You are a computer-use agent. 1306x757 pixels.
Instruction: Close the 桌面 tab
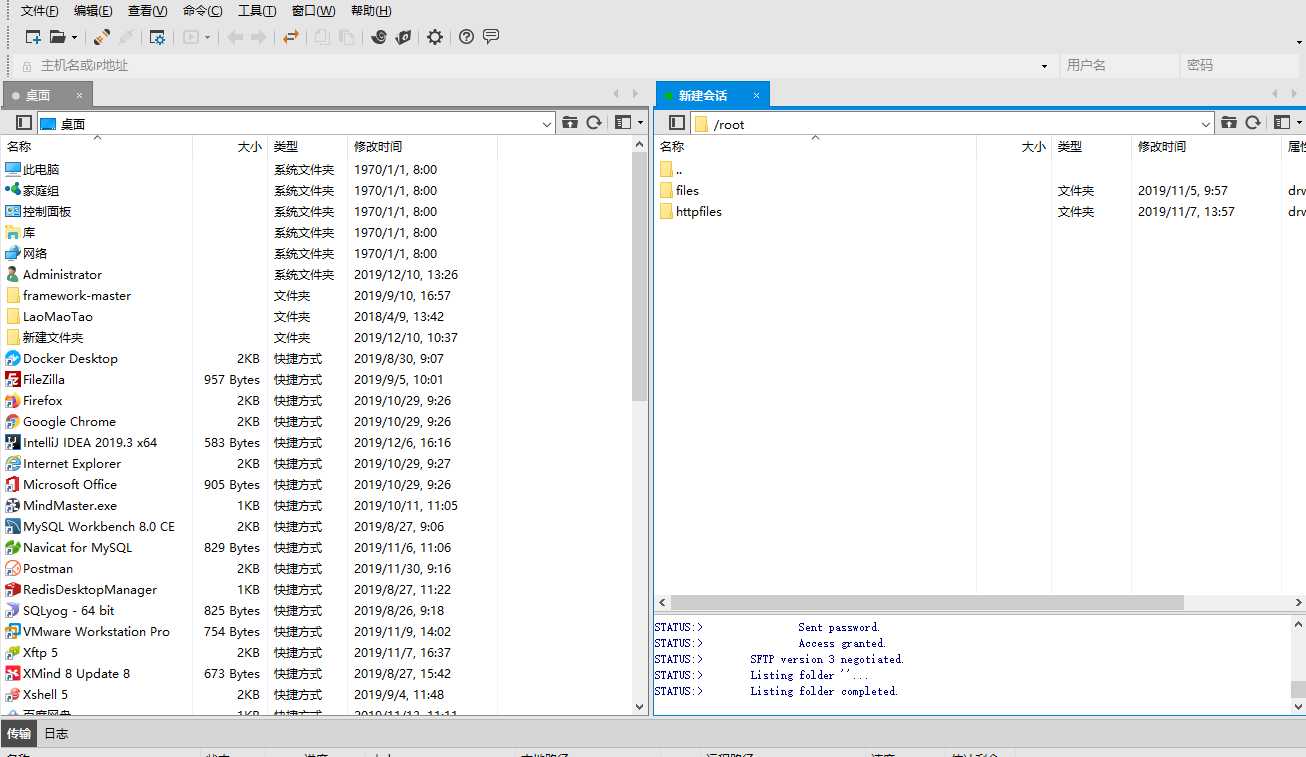click(80, 96)
